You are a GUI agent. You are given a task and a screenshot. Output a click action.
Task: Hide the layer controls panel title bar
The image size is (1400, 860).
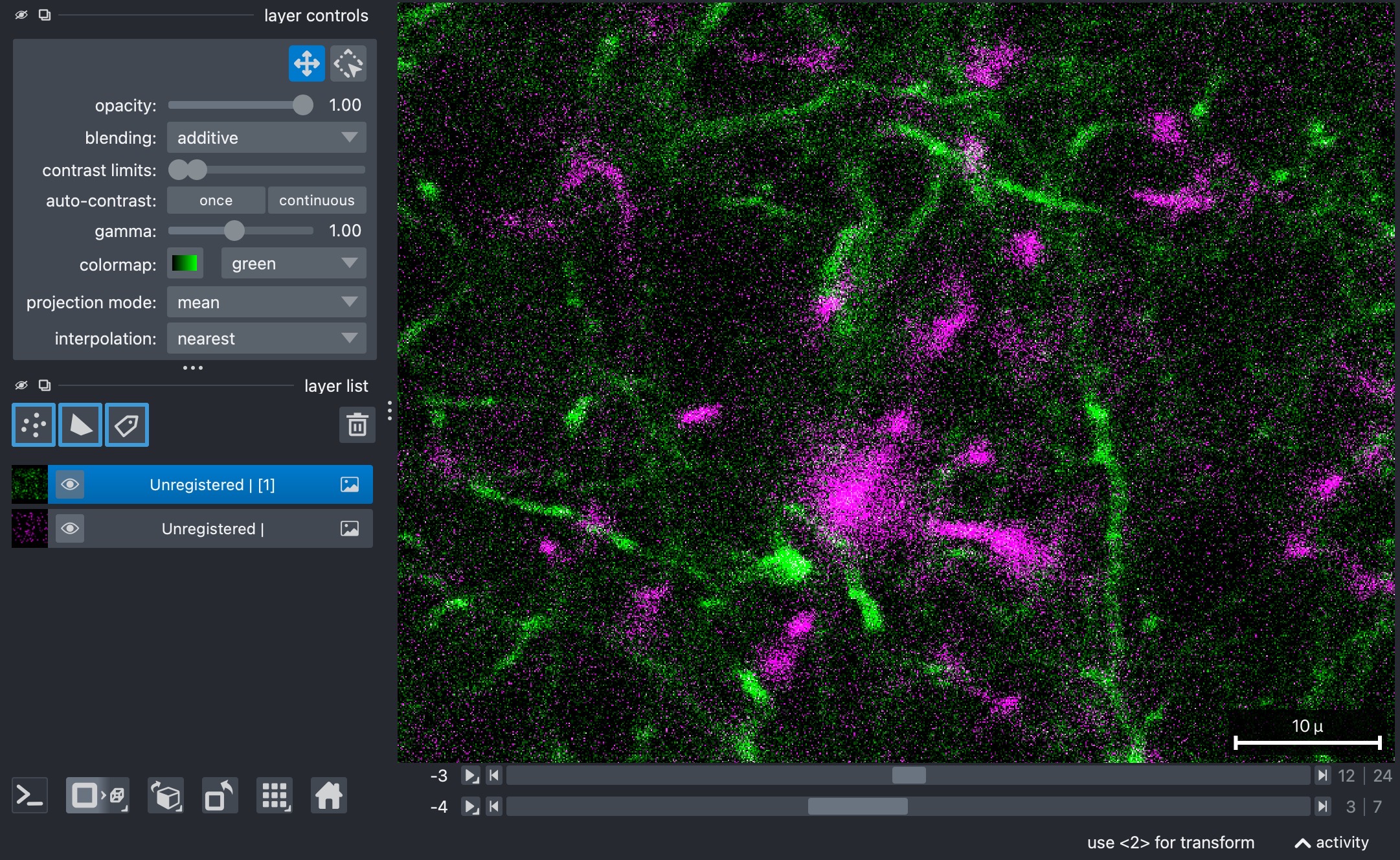[x=21, y=15]
